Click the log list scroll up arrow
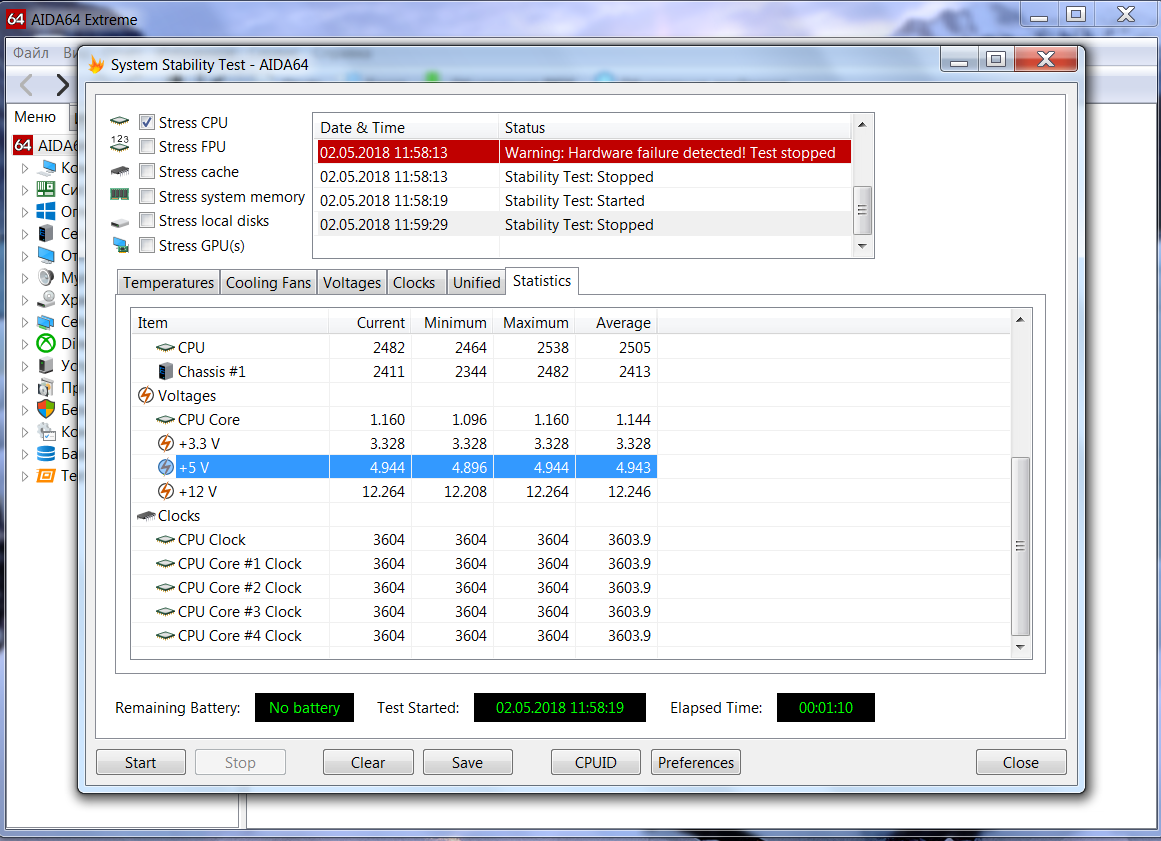This screenshot has height=841, width=1161. (862, 124)
